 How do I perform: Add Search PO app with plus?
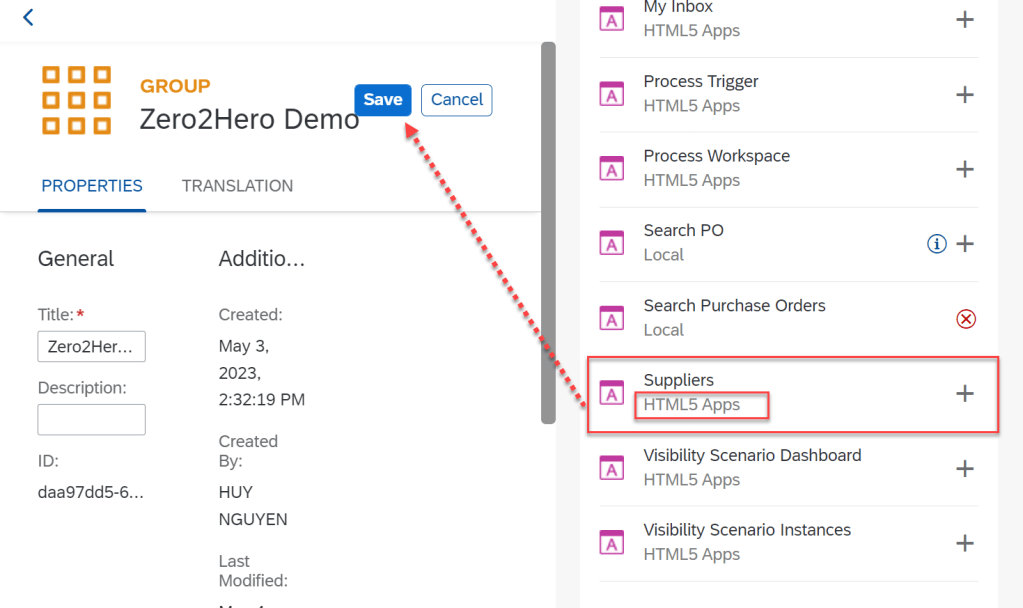[x=965, y=244]
